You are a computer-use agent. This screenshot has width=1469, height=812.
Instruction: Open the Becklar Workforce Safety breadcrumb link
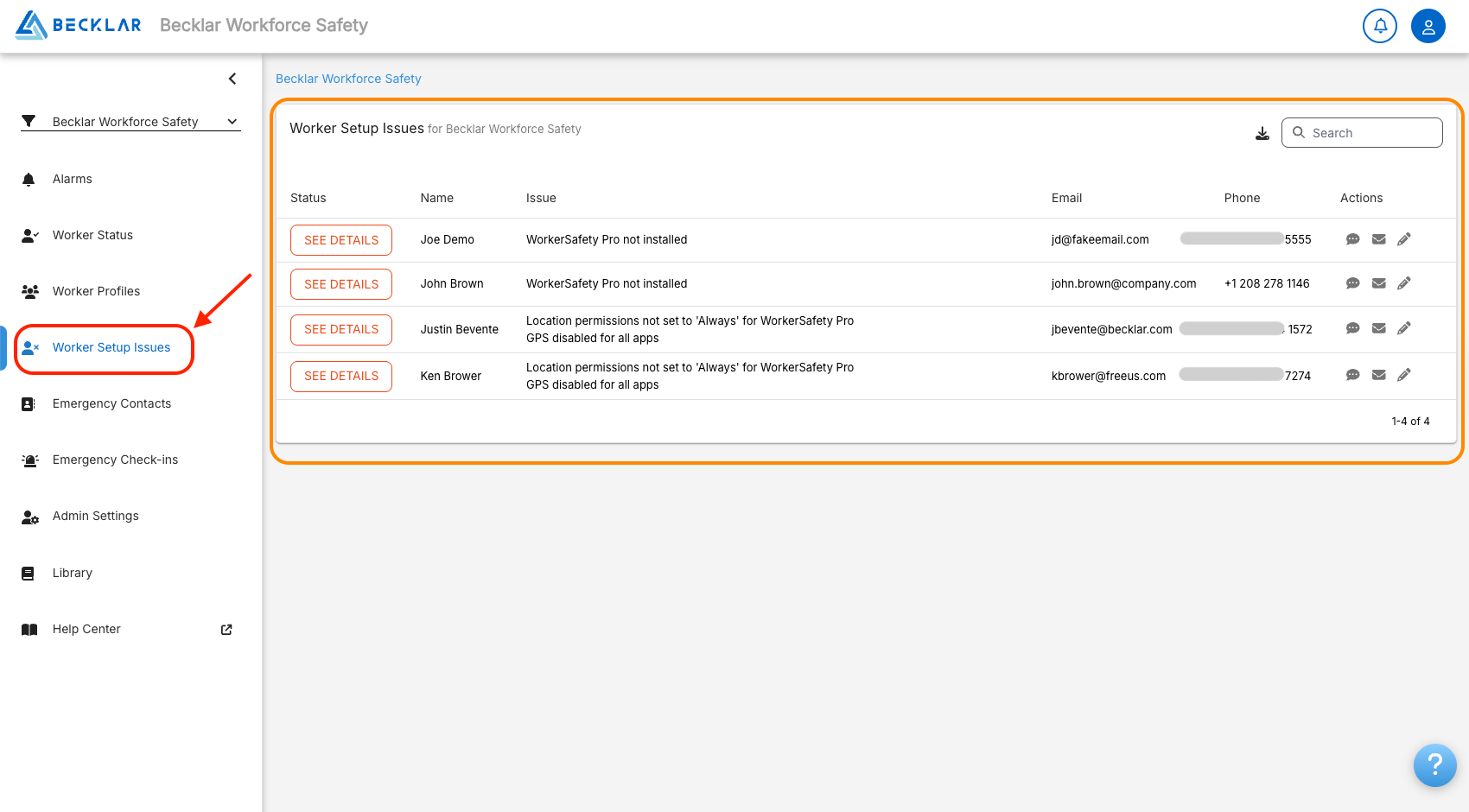[347, 79]
